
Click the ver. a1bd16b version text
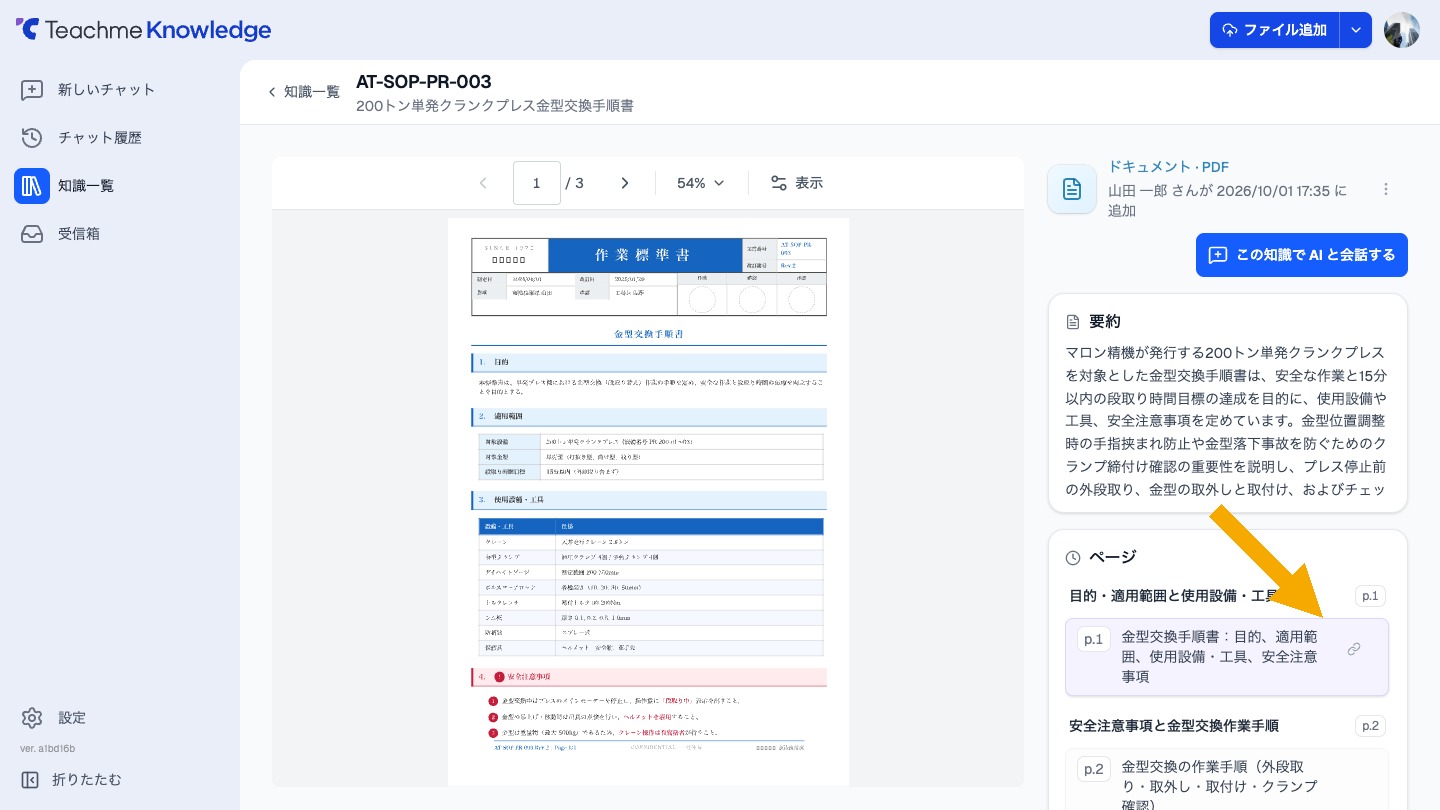click(48, 748)
